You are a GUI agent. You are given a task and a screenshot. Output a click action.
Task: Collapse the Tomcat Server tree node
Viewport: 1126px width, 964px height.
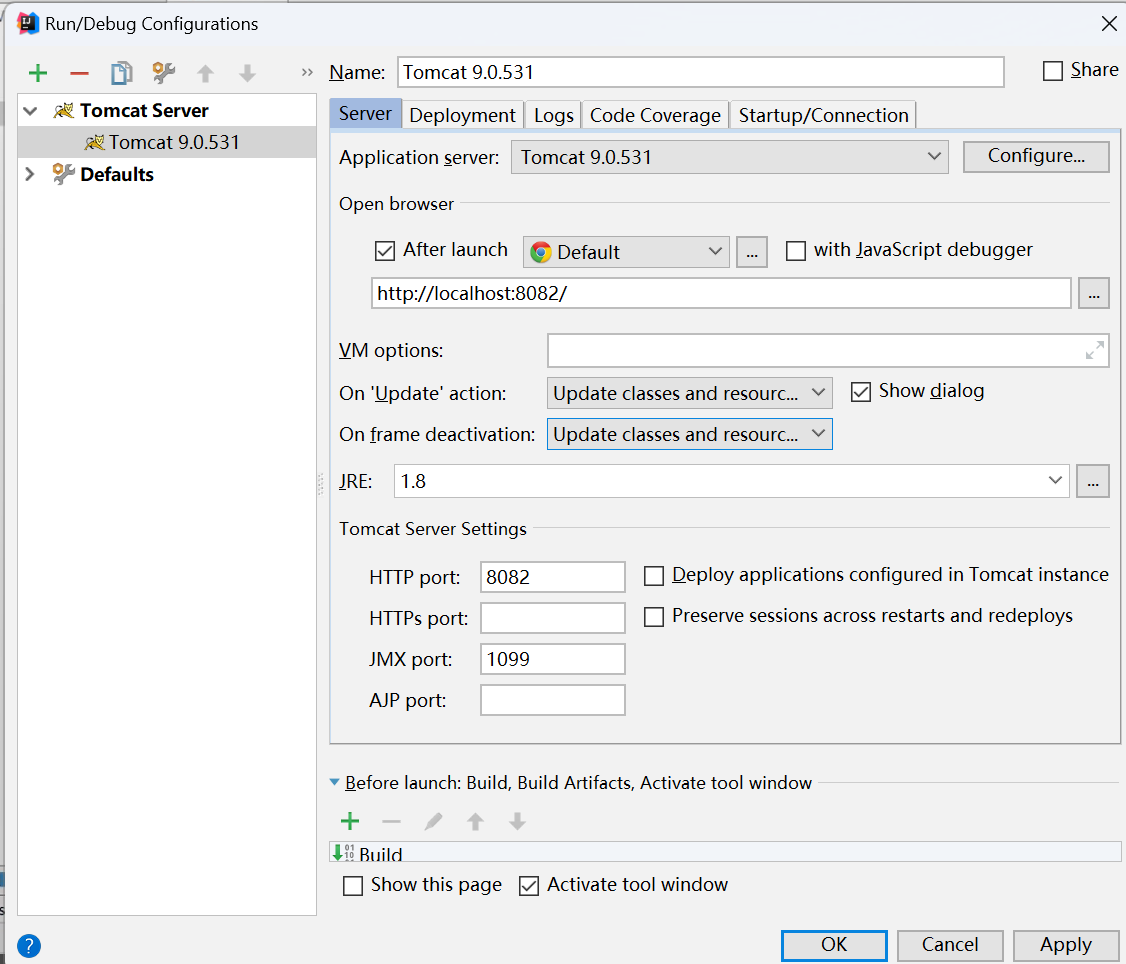30,111
